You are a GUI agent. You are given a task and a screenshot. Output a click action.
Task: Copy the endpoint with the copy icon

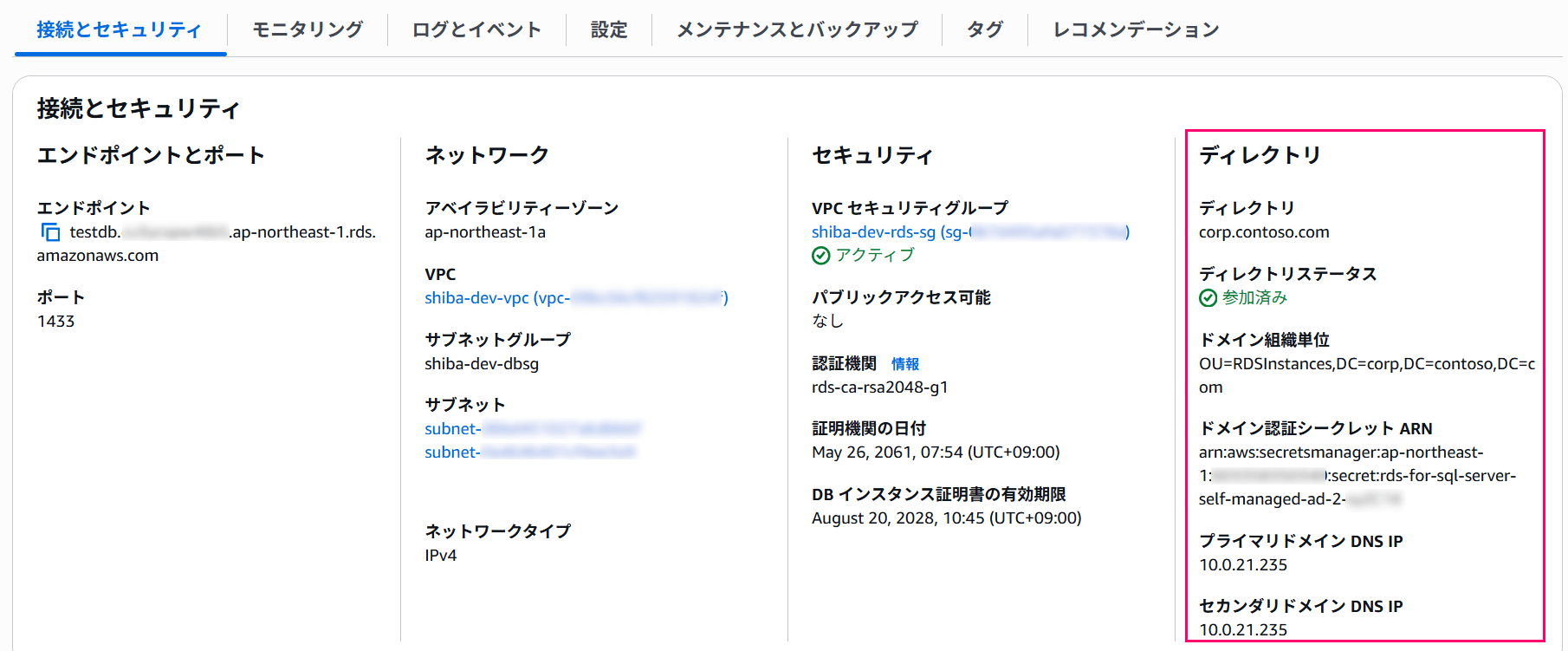coord(51,232)
